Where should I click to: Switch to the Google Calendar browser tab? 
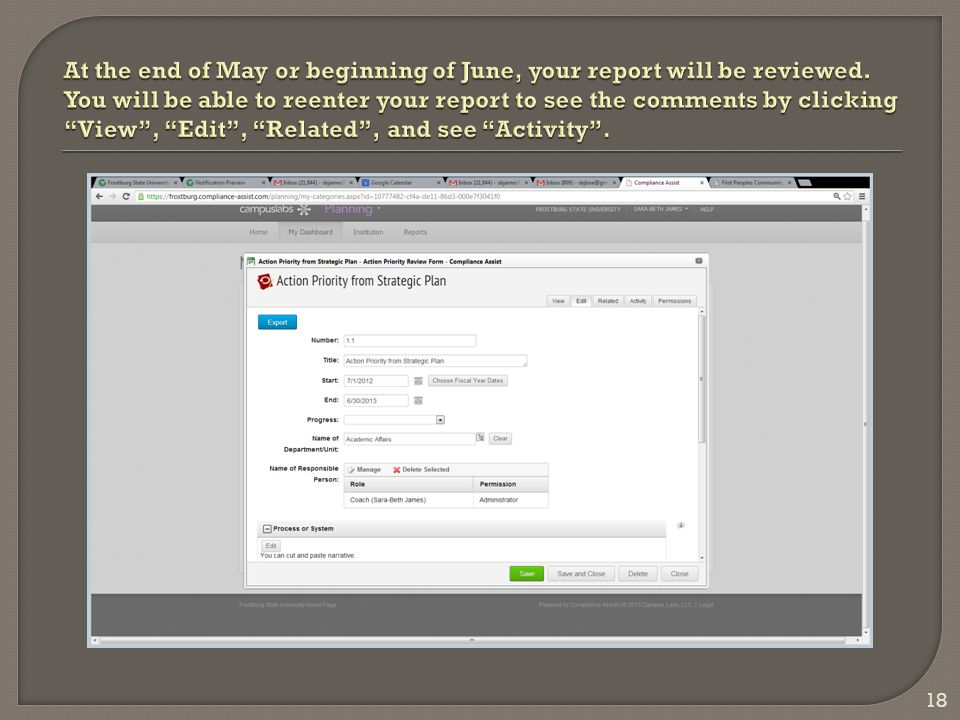(x=400, y=183)
